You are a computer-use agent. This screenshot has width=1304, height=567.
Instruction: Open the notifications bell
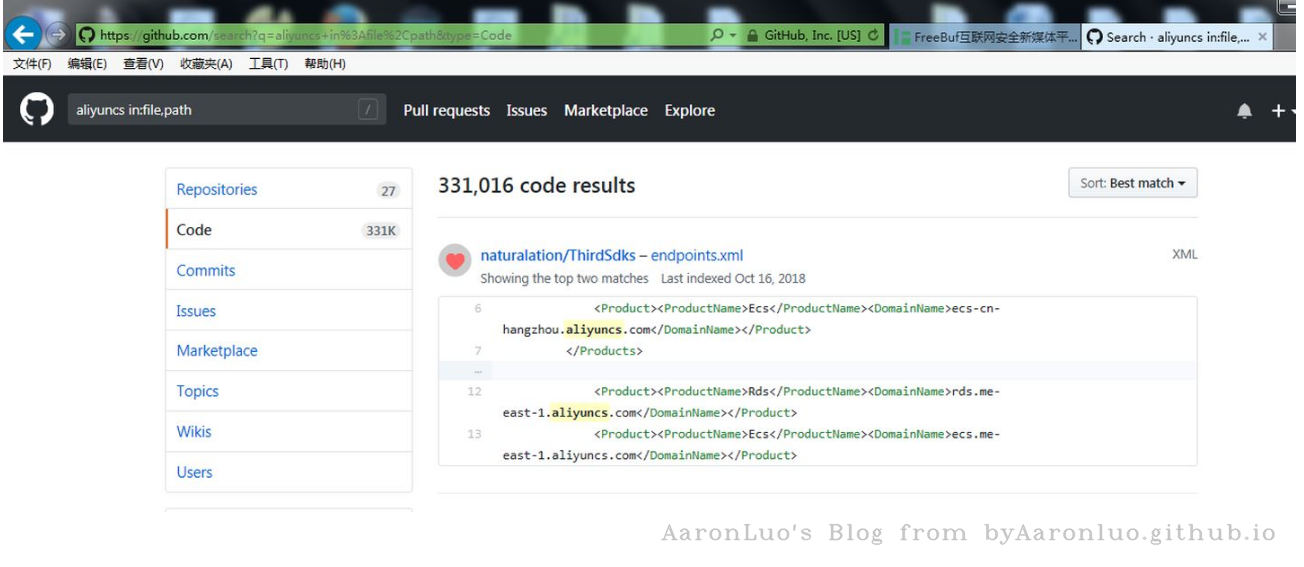click(x=1244, y=111)
